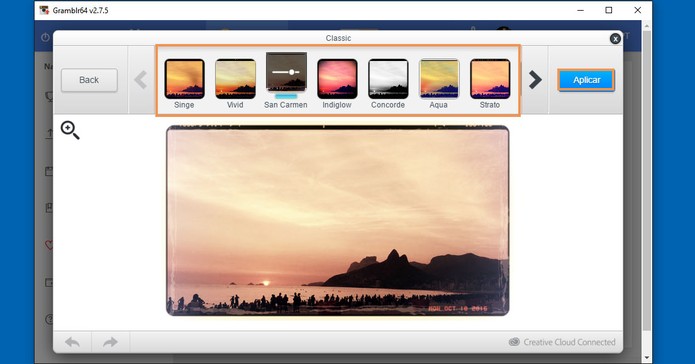Image resolution: width=695 pixels, height=364 pixels.
Task: Click the Aplicar button
Action: point(586,80)
